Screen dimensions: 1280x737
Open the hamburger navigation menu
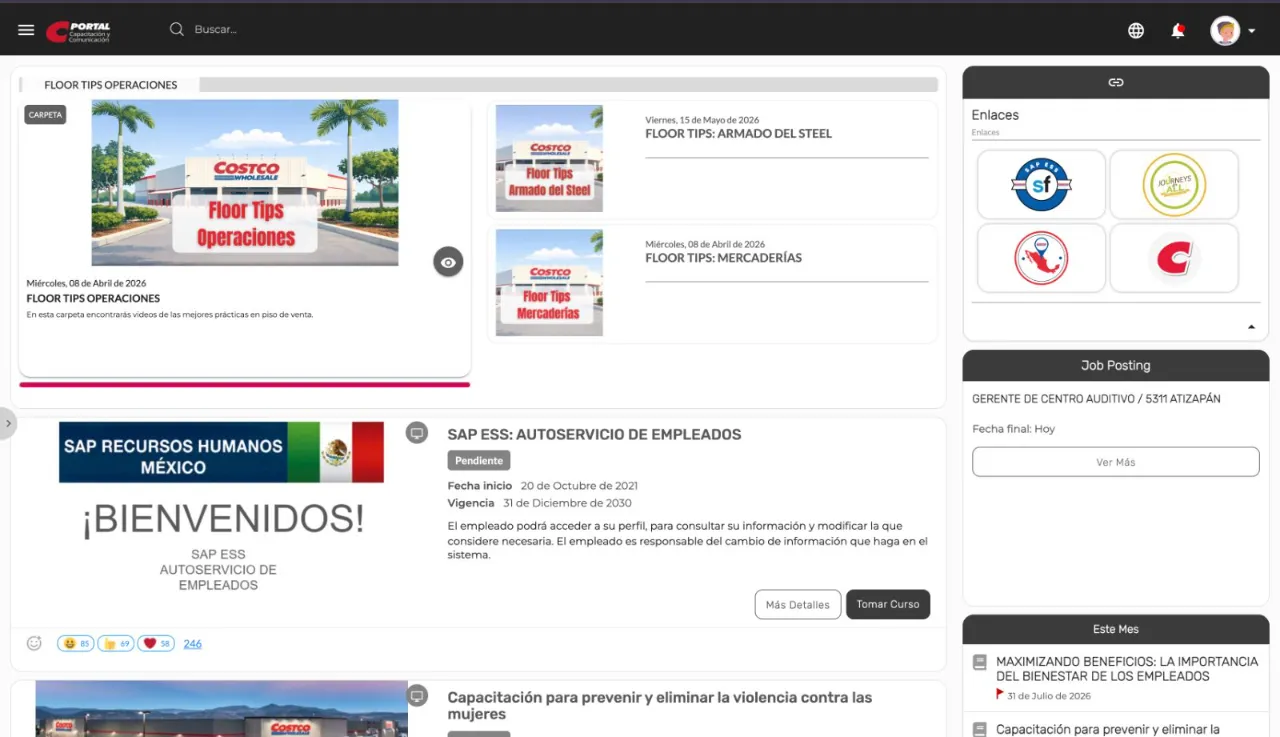[x=26, y=30]
